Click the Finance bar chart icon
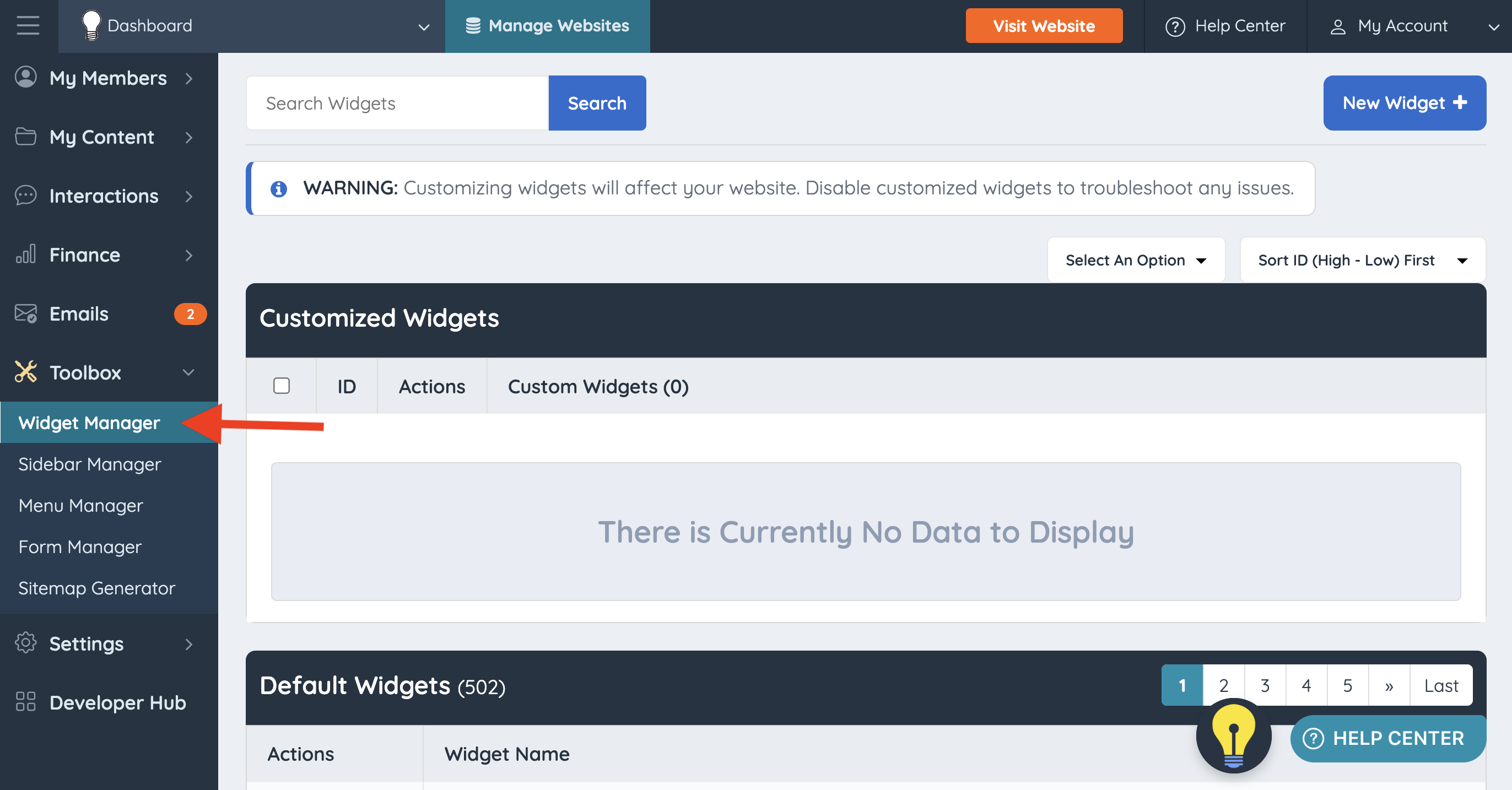 point(25,254)
